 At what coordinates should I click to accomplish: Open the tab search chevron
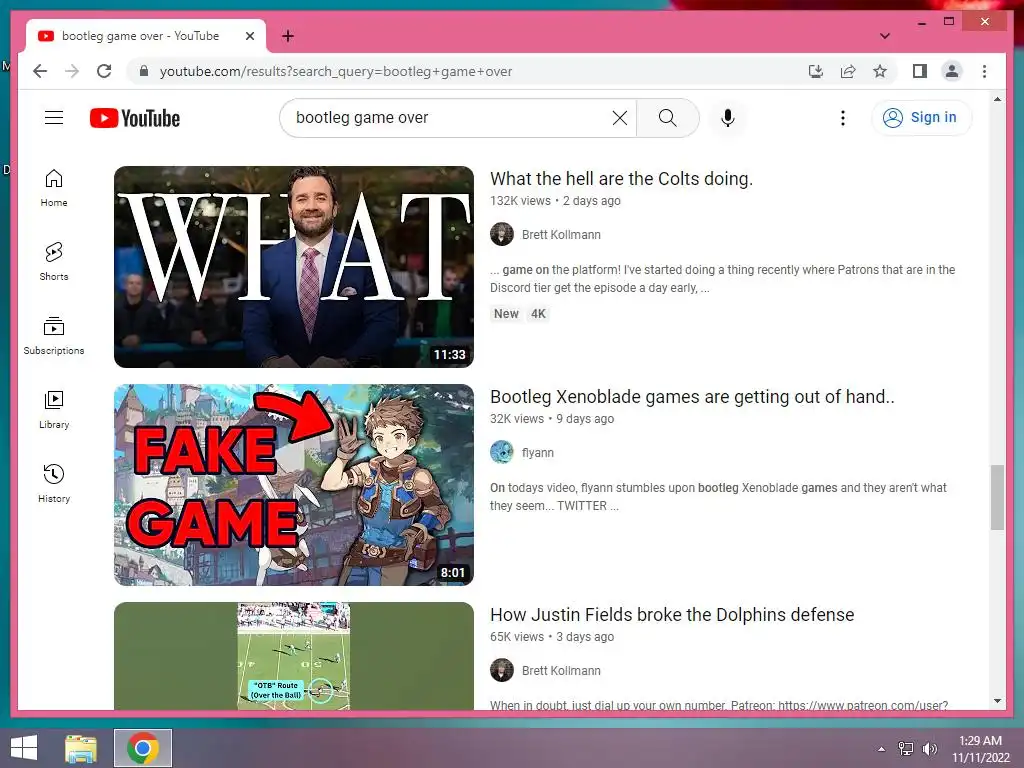tap(884, 36)
